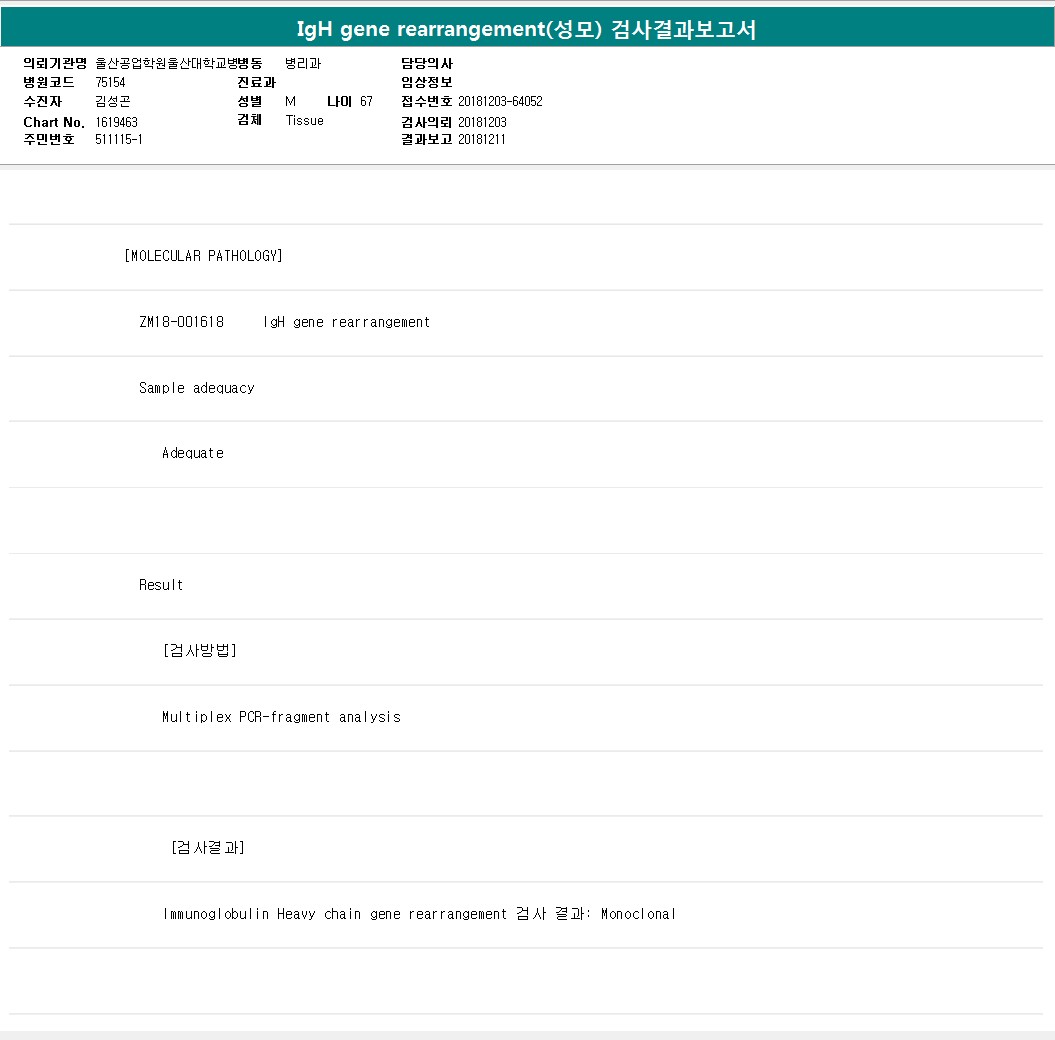Click the '[검사방법]' label
Viewport: 1055px width, 1040px height.
pos(200,651)
